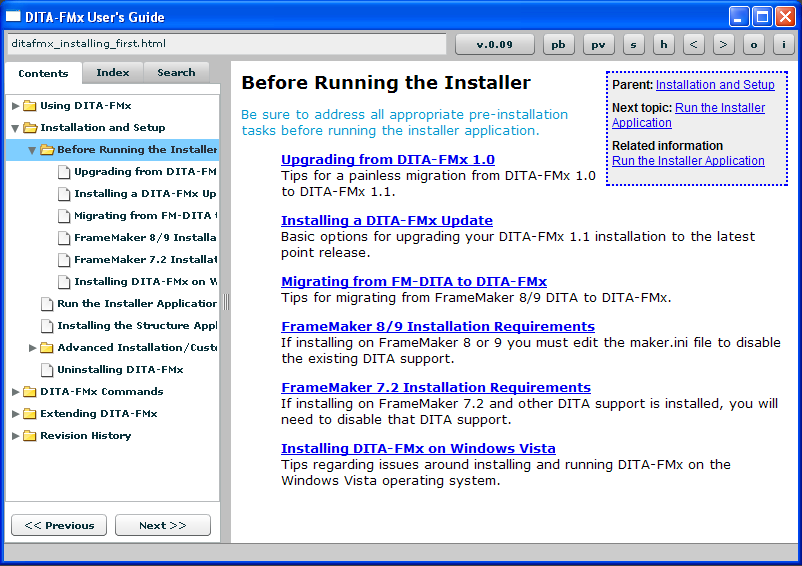Click the pb toolbar button
The image size is (802, 566).
[x=558, y=44]
